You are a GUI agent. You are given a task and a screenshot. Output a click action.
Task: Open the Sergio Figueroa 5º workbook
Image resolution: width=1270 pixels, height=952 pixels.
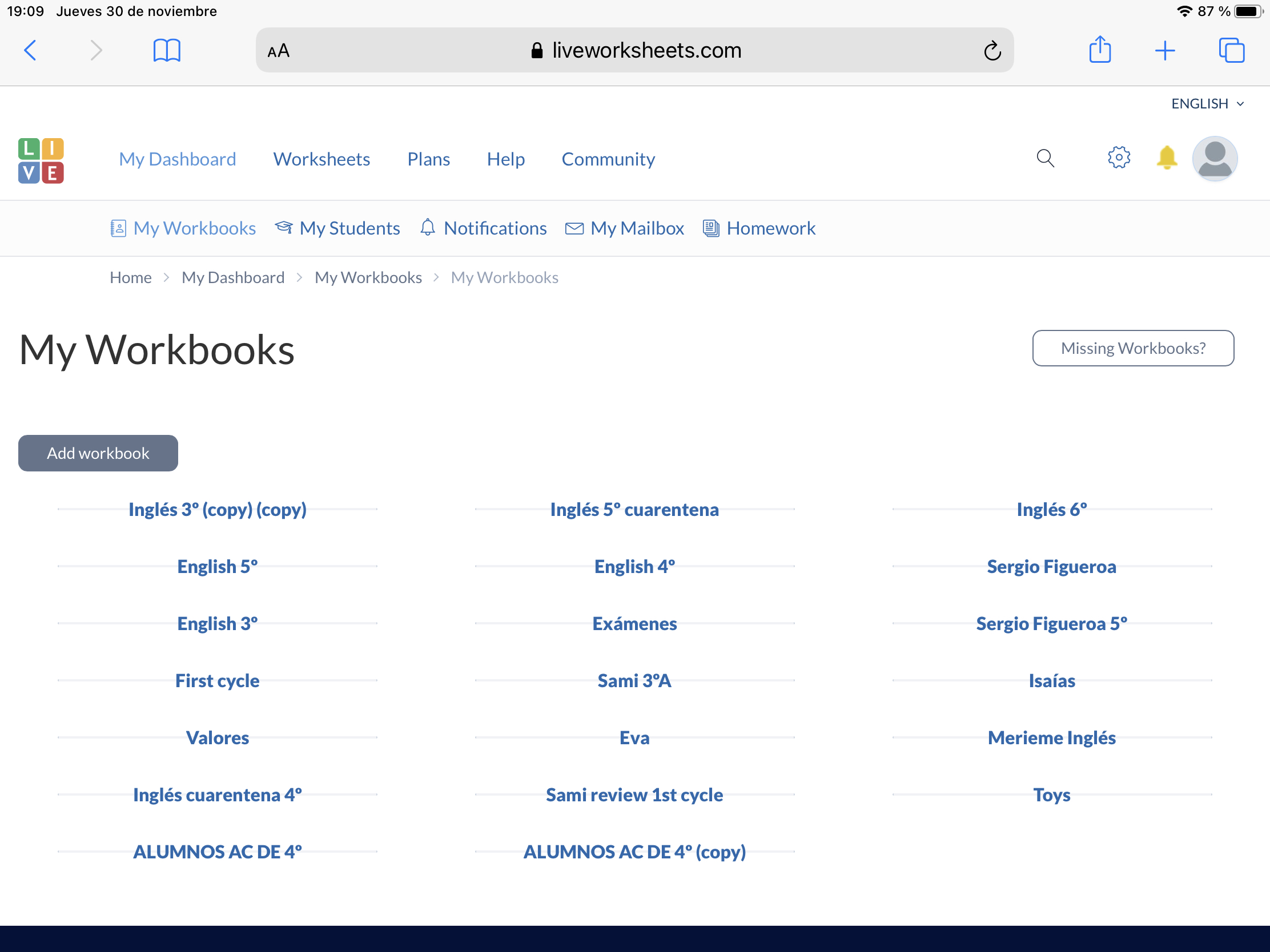click(x=1051, y=624)
